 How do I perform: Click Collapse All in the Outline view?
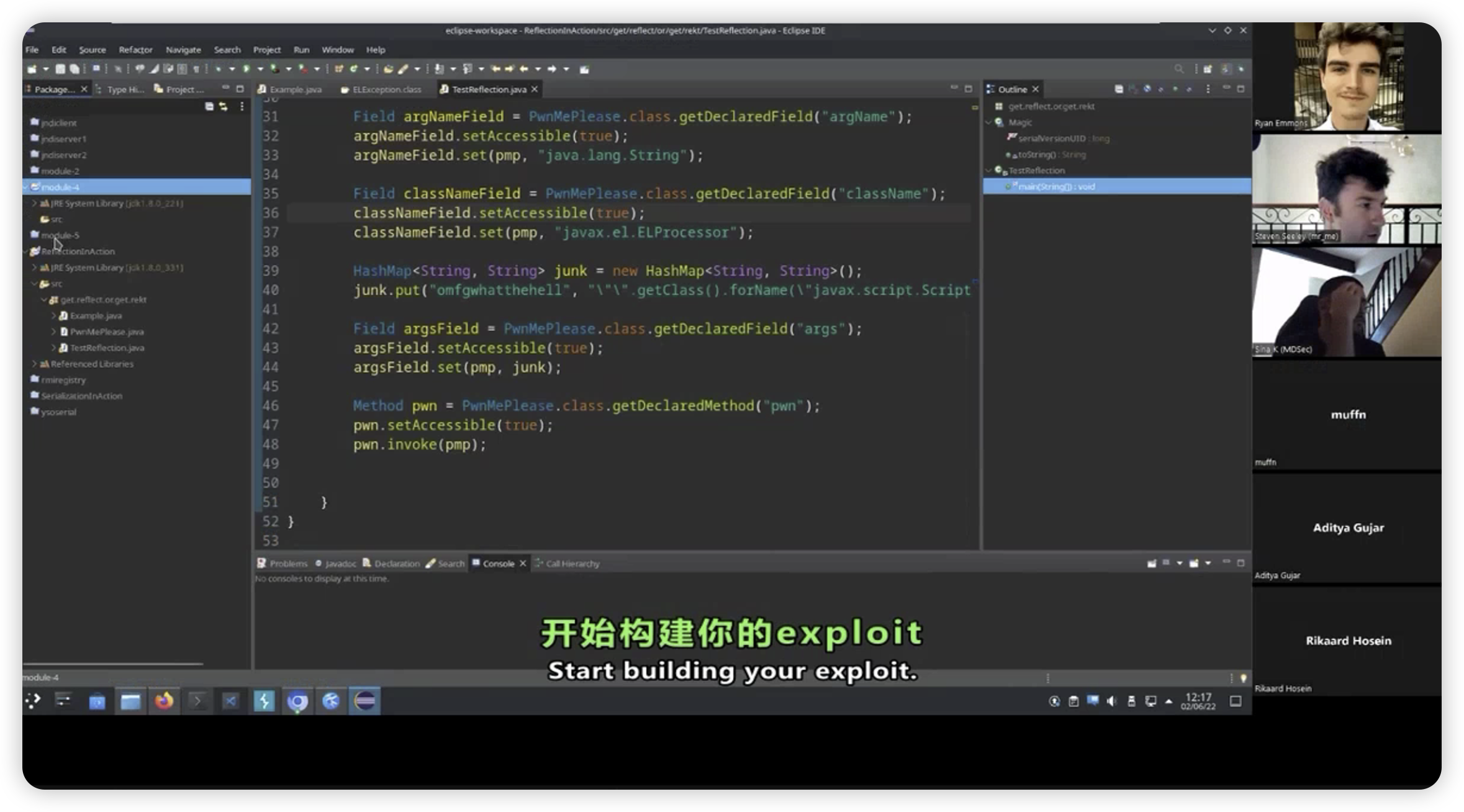point(1118,89)
